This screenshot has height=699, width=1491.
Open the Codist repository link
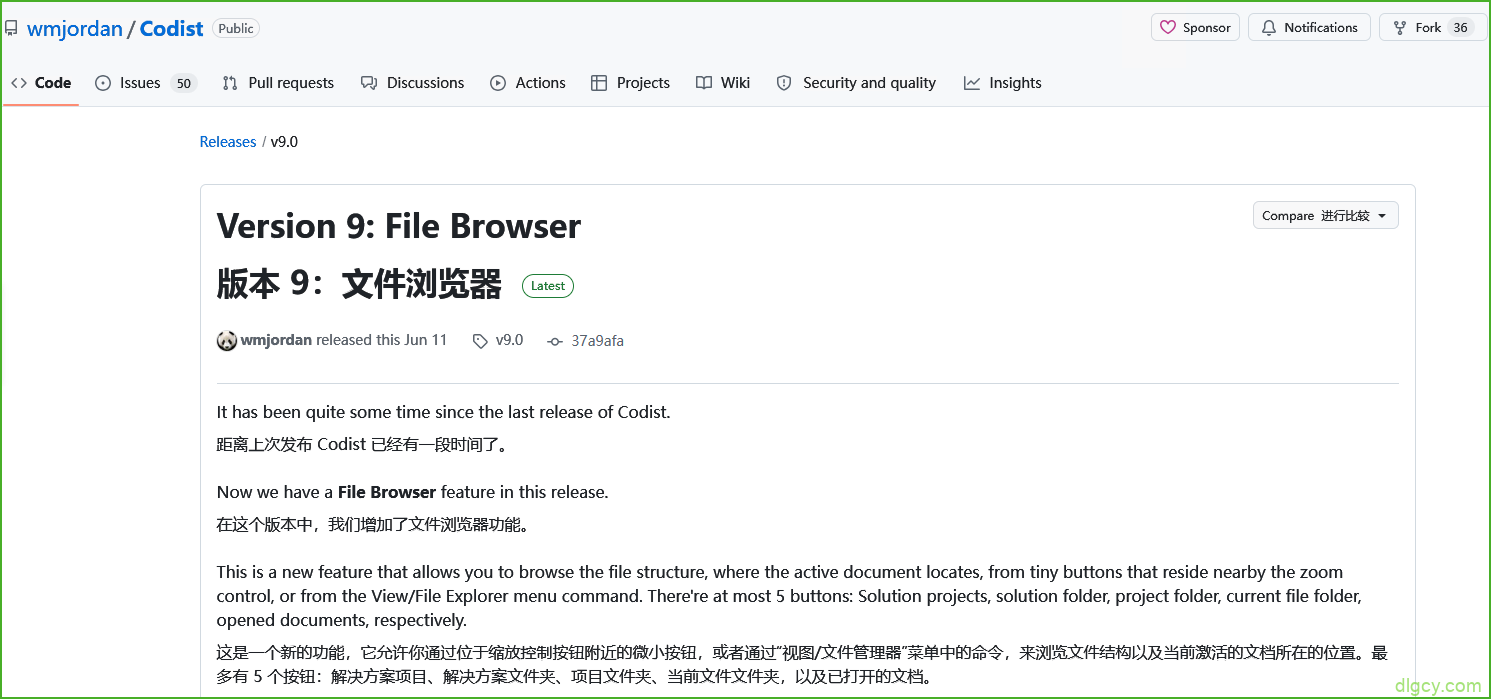[171, 28]
